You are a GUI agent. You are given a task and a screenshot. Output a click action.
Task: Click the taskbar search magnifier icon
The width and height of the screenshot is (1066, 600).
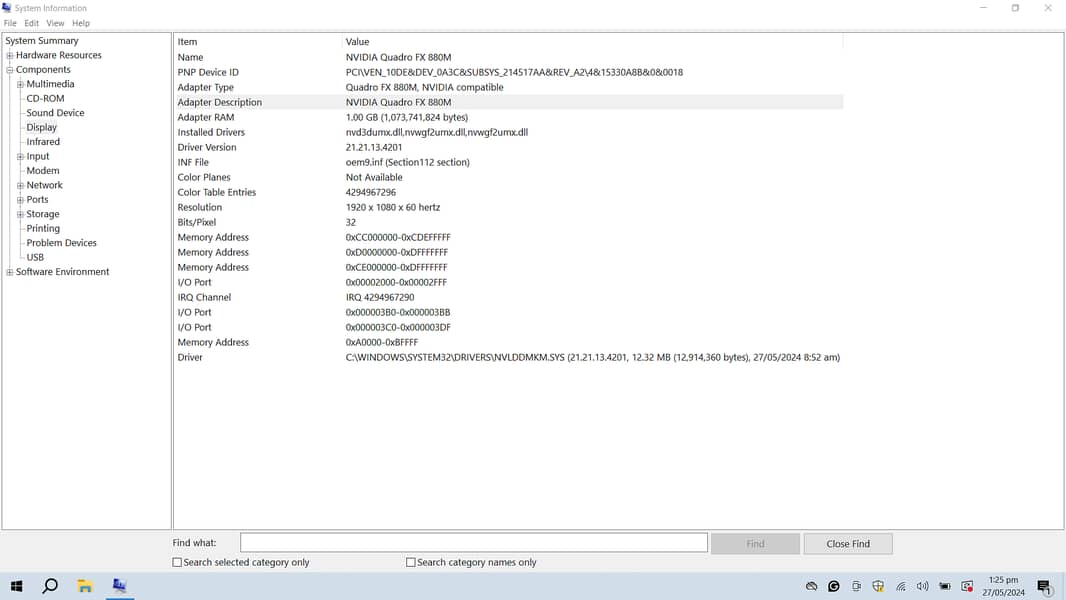50,586
